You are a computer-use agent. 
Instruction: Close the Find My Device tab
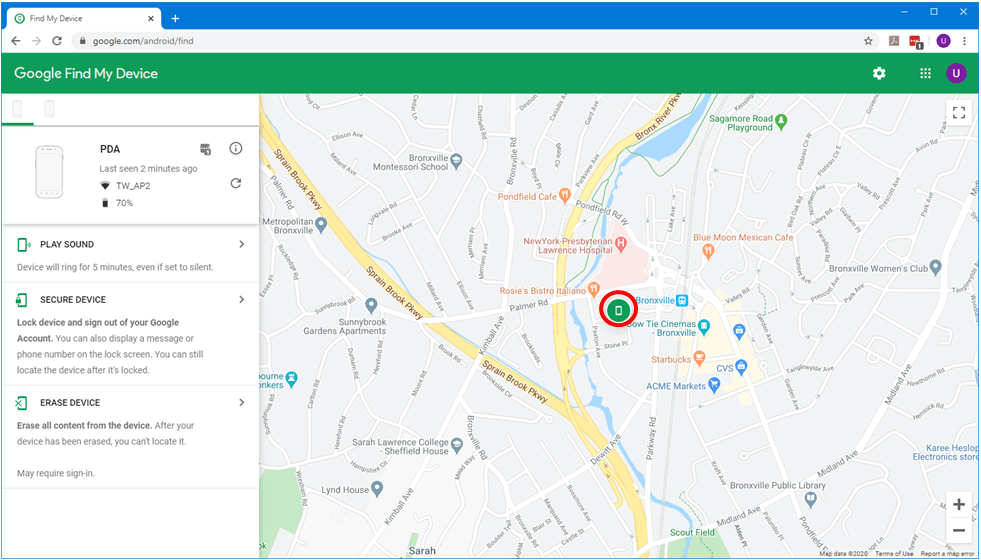click(151, 18)
